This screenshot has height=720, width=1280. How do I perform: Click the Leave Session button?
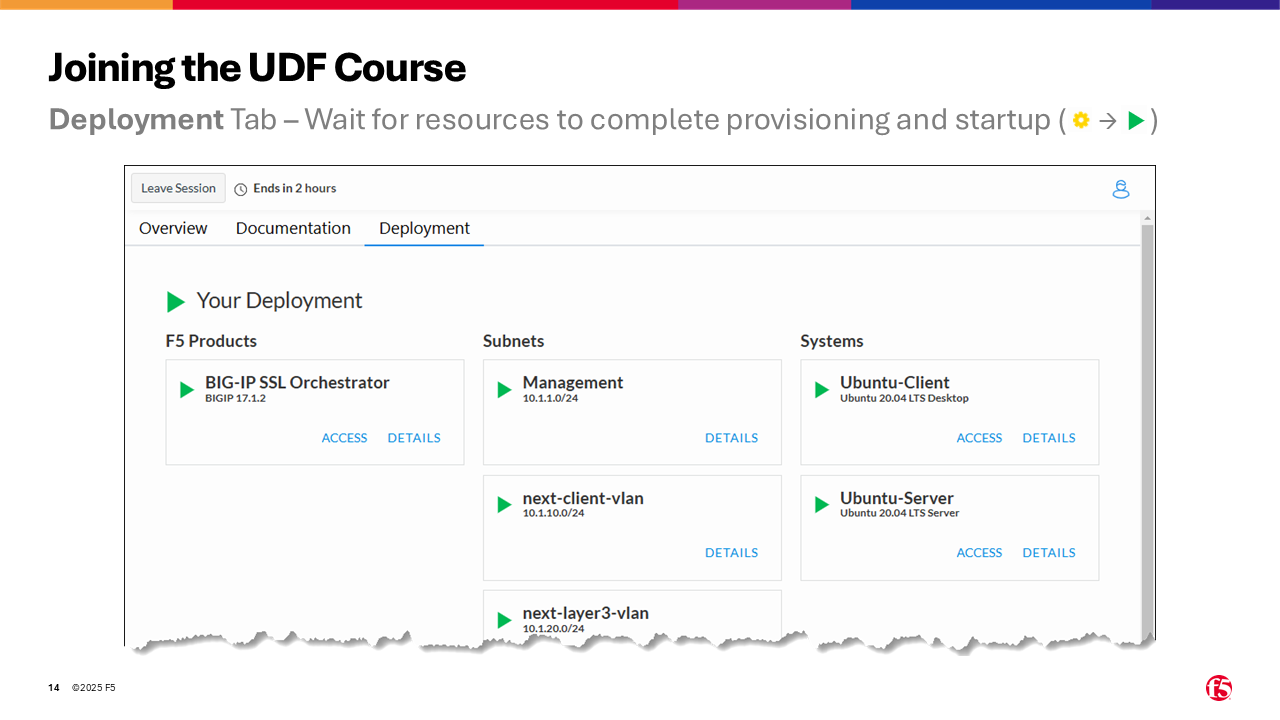coord(178,188)
